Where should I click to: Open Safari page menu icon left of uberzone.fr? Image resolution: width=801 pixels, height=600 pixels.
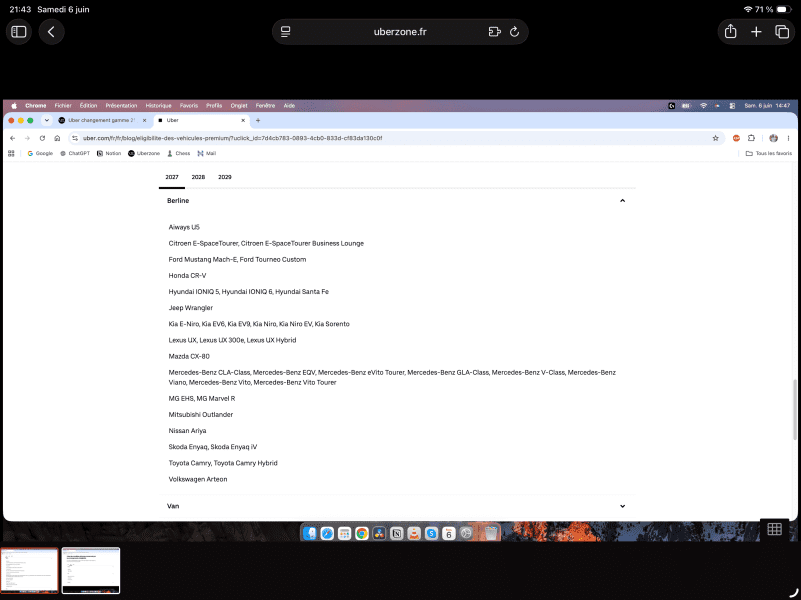click(286, 32)
